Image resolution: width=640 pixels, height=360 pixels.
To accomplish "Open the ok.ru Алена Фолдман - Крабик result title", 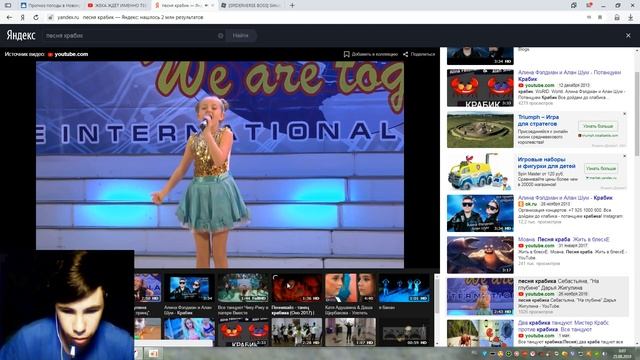I will pos(565,198).
